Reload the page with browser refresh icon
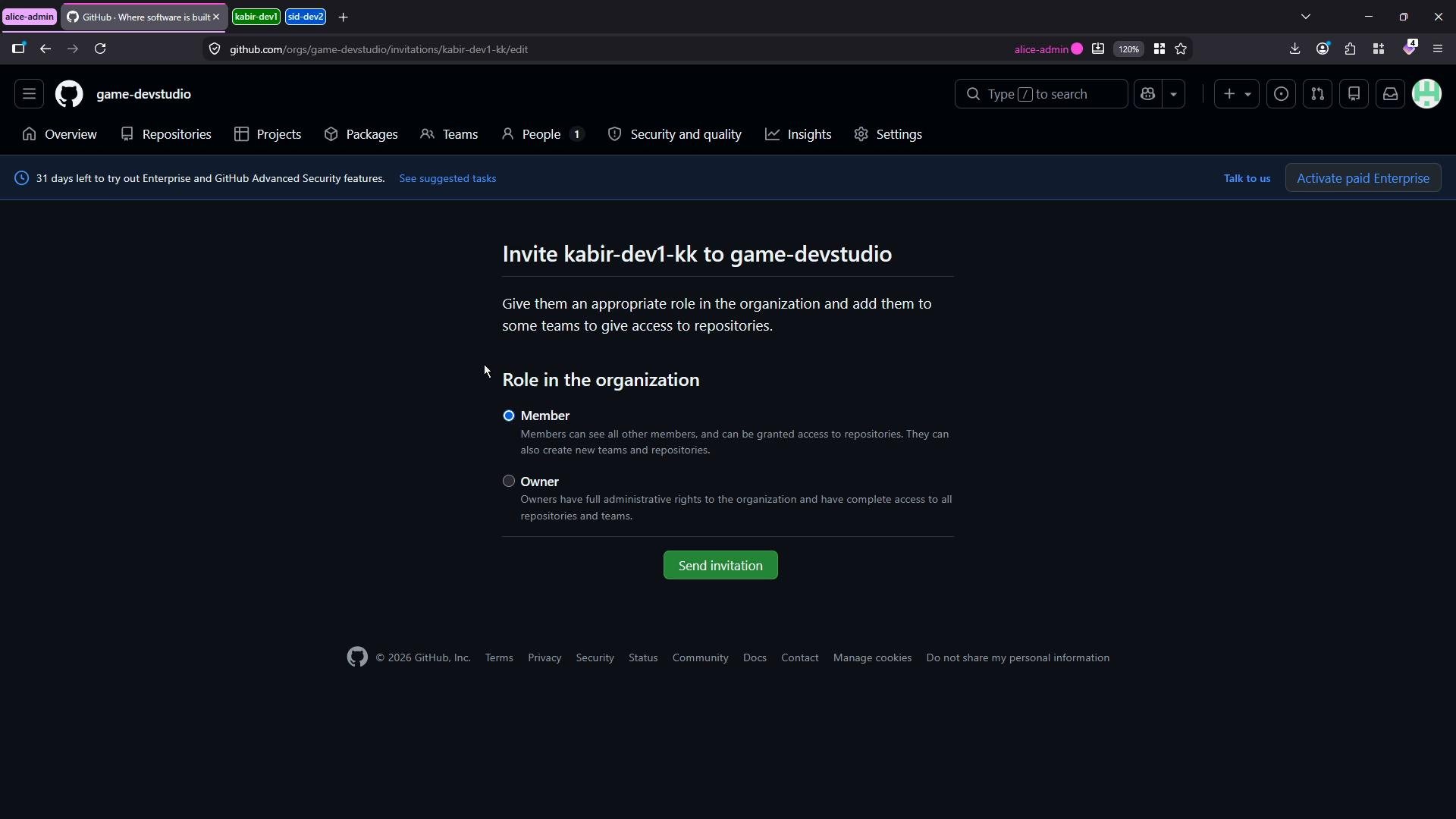The image size is (1456, 819). coord(100,49)
